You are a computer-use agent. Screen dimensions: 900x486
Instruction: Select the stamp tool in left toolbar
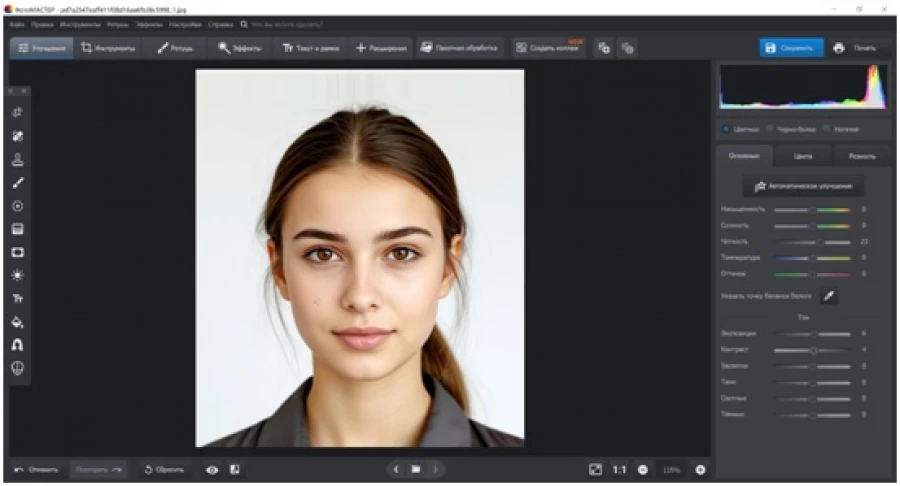point(18,160)
